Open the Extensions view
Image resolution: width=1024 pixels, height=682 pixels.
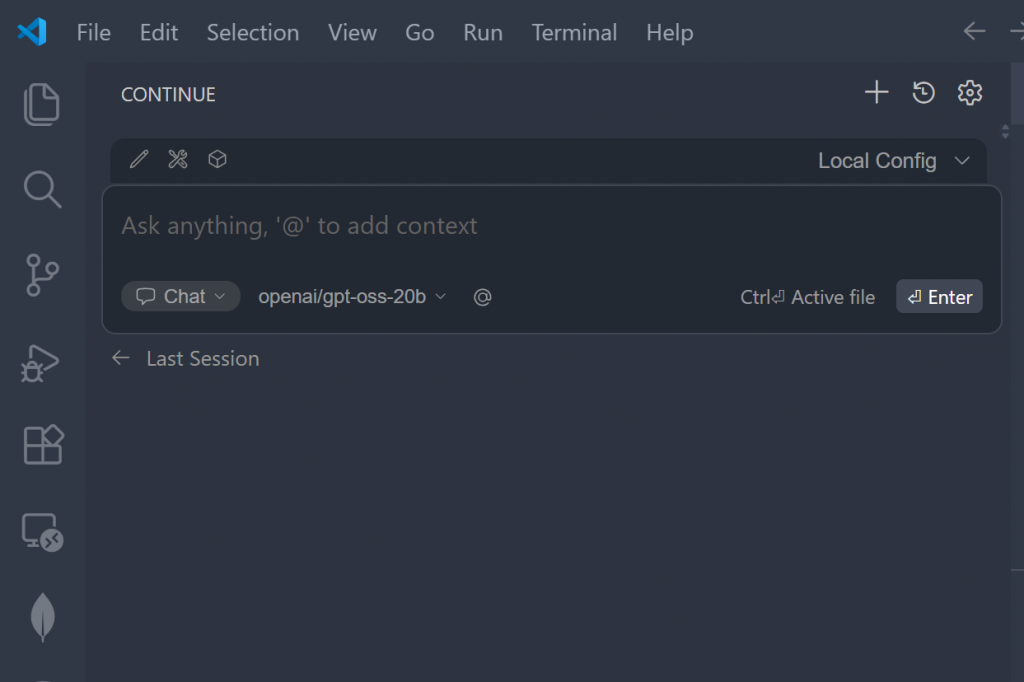point(43,445)
